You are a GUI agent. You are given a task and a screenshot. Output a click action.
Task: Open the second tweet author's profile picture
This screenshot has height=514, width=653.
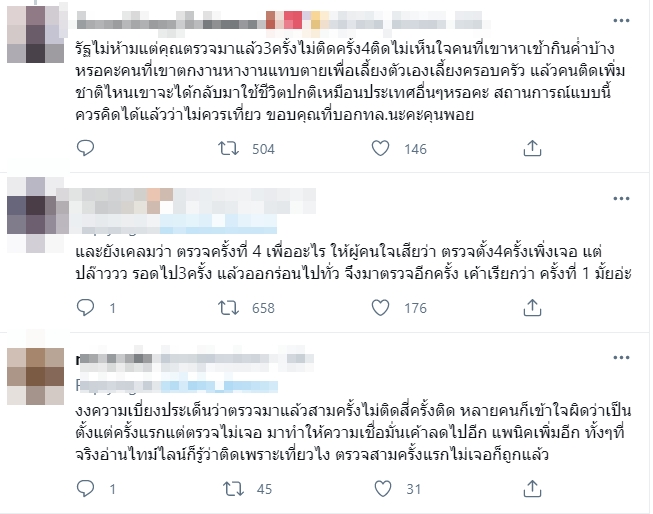coord(35,215)
